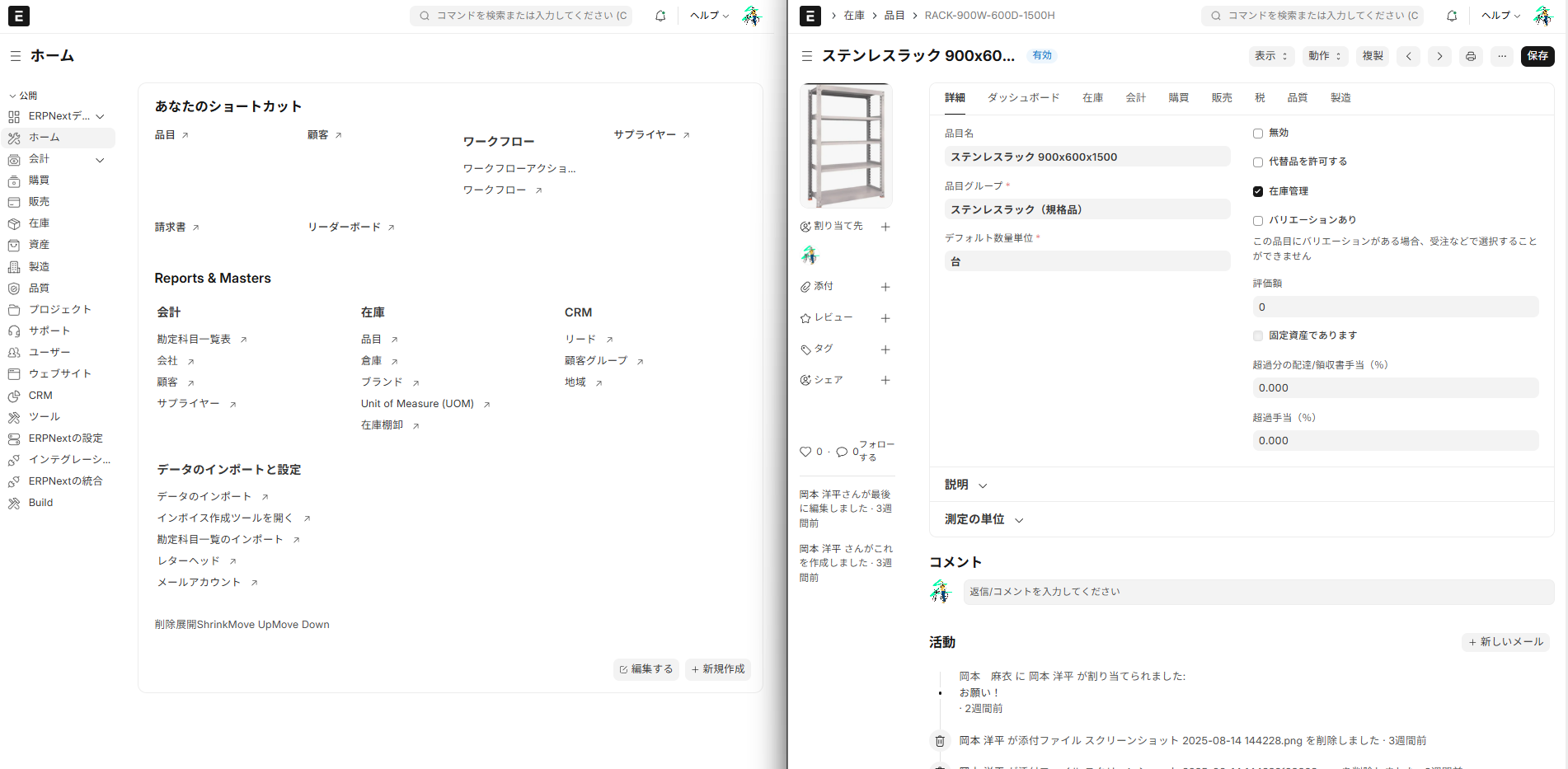Click the print icon in item toolbar
The height and width of the screenshot is (769, 1568).
1471,56
